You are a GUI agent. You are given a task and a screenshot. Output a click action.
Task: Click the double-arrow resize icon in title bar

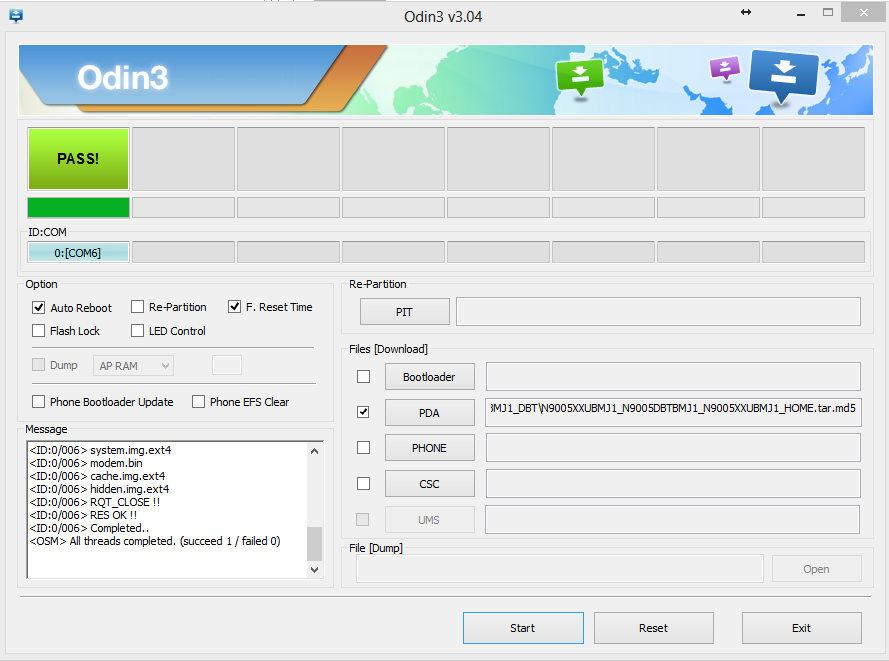tap(746, 12)
